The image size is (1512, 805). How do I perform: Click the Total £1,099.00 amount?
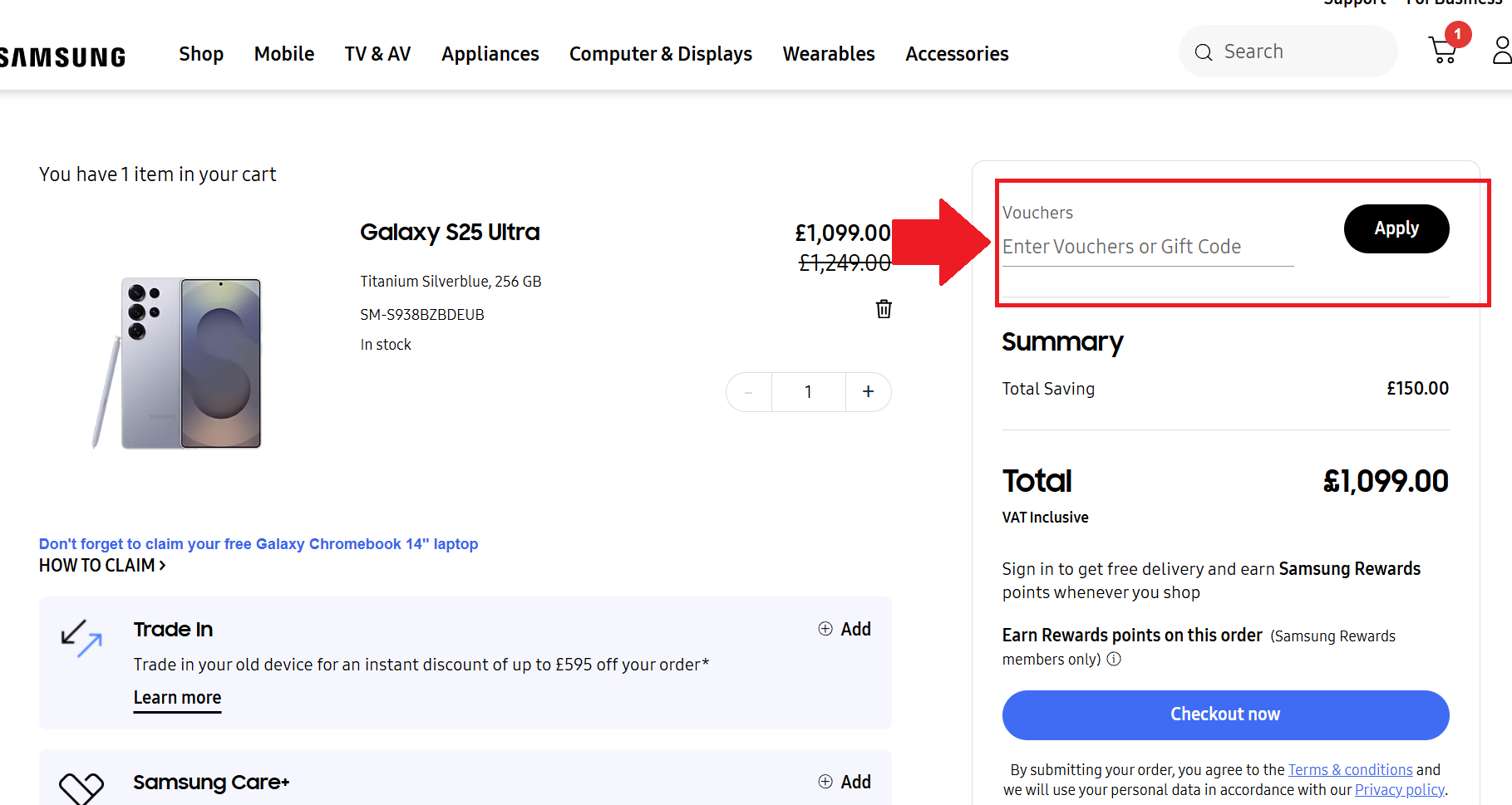pos(1386,481)
